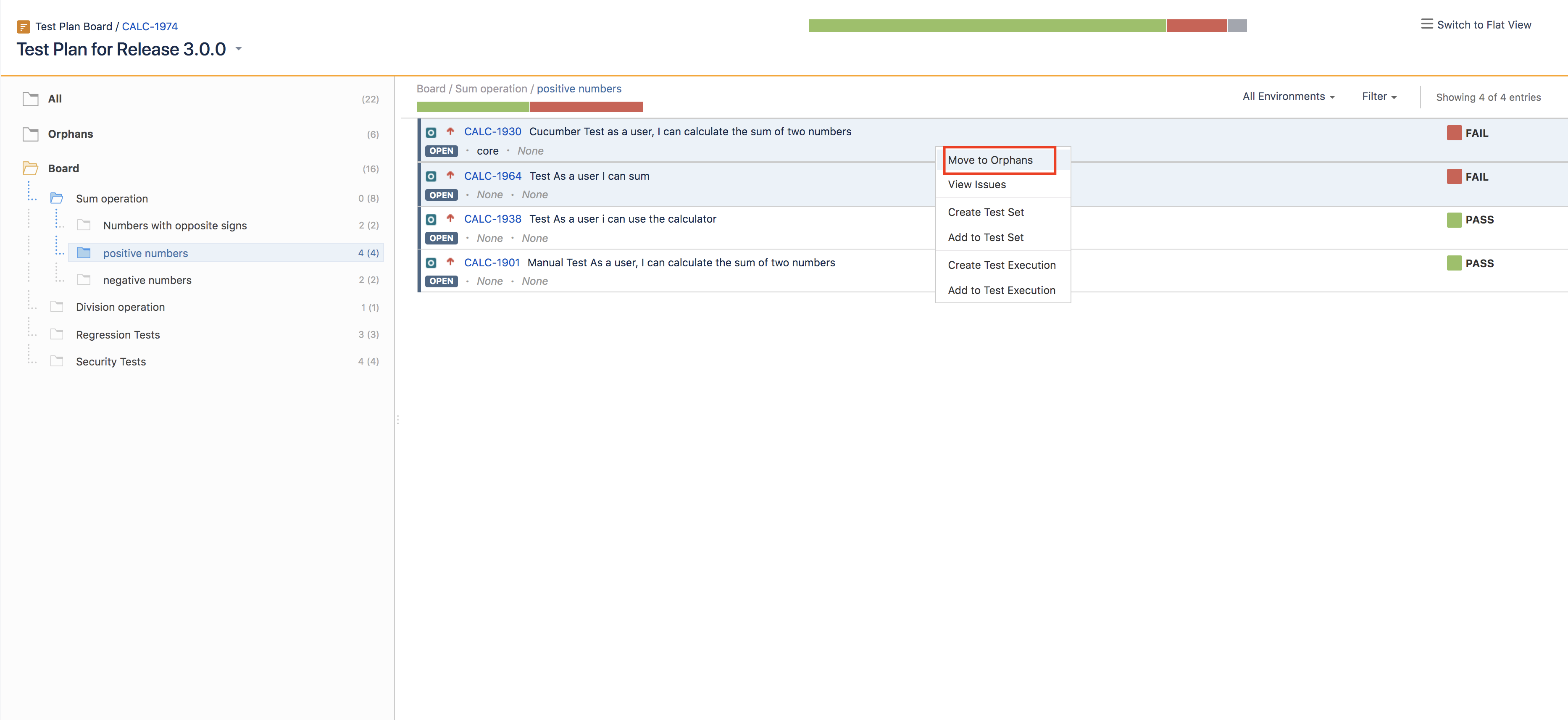Click the positive numbers breadcrumb link
Screen dimensions: 1568x720
[579, 89]
